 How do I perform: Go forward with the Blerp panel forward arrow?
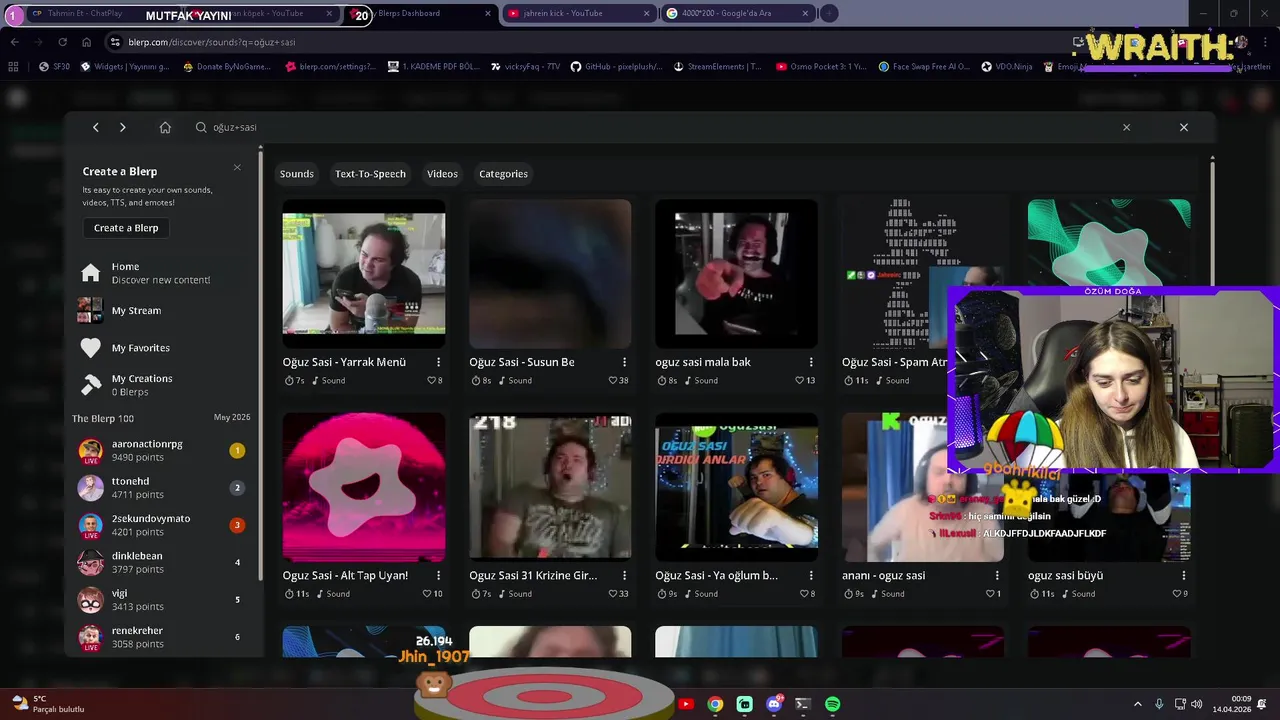click(x=122, y=127)
